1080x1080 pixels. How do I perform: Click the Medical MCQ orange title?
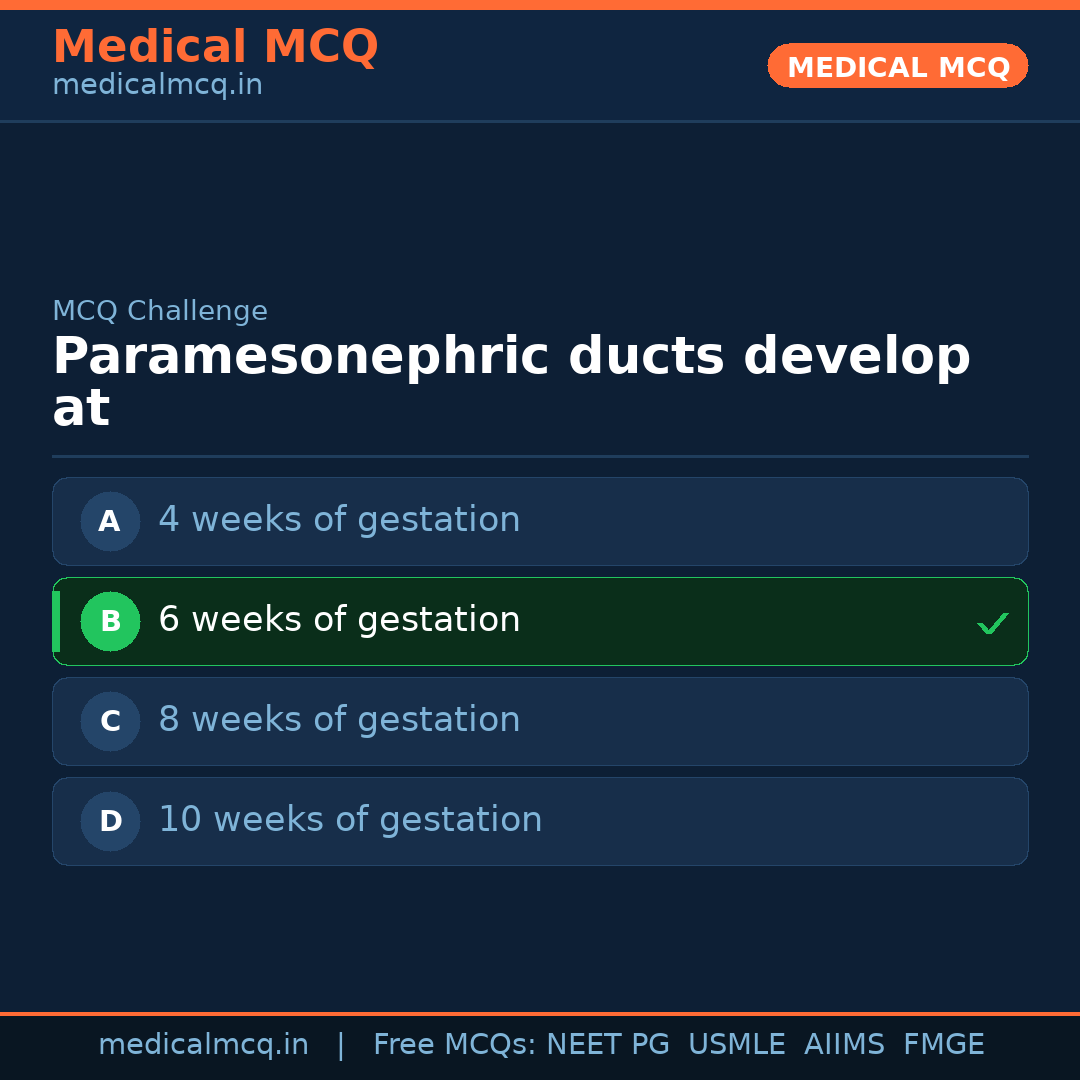(215, 47)
